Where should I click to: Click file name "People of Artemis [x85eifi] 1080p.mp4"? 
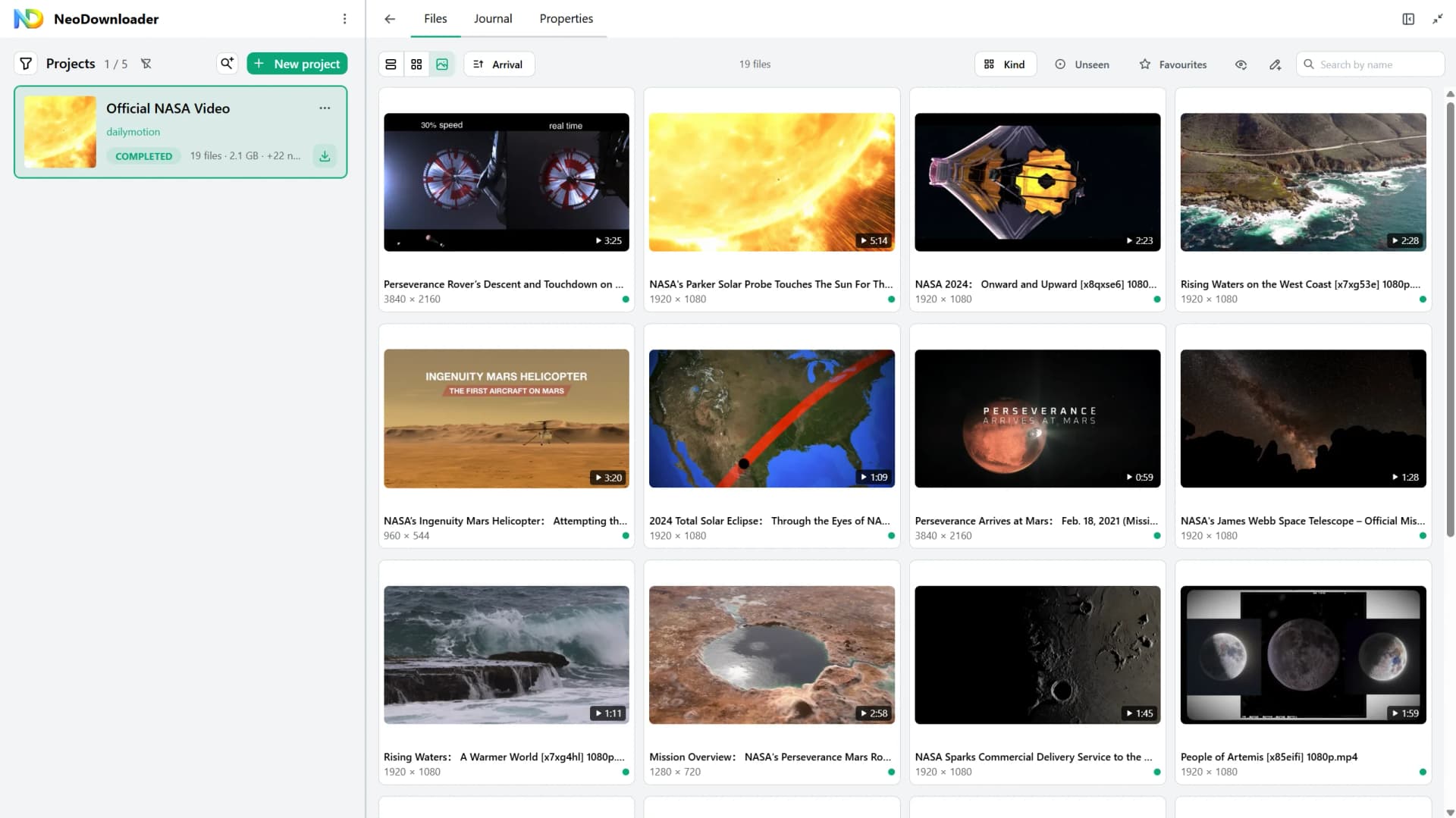pos(1269,757)
